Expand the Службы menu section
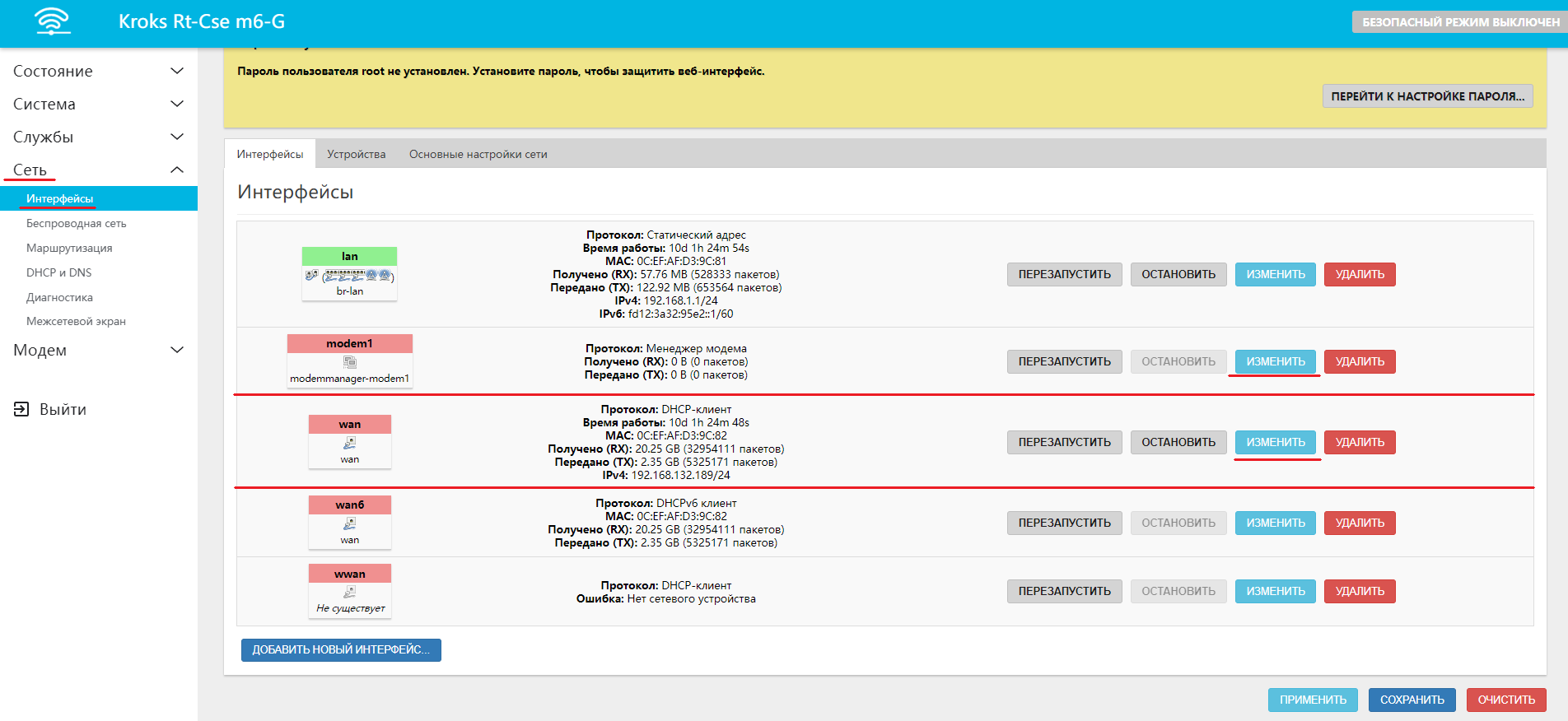 pos(176,137)
